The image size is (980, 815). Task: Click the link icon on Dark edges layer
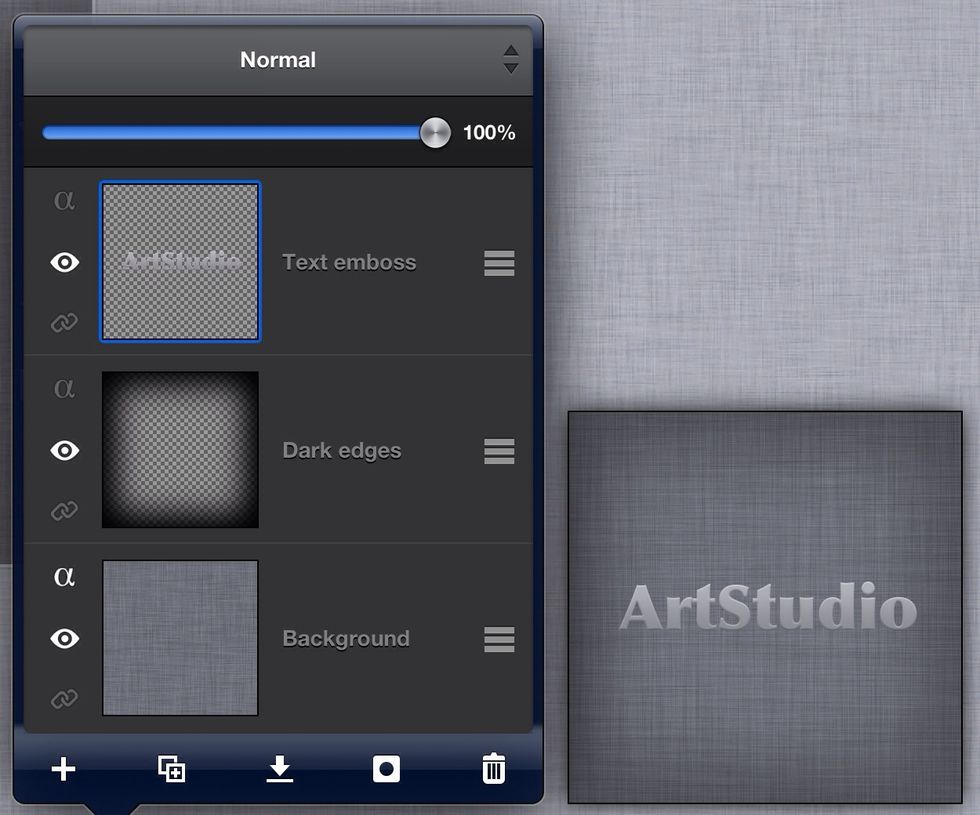(x=63, y=511)
